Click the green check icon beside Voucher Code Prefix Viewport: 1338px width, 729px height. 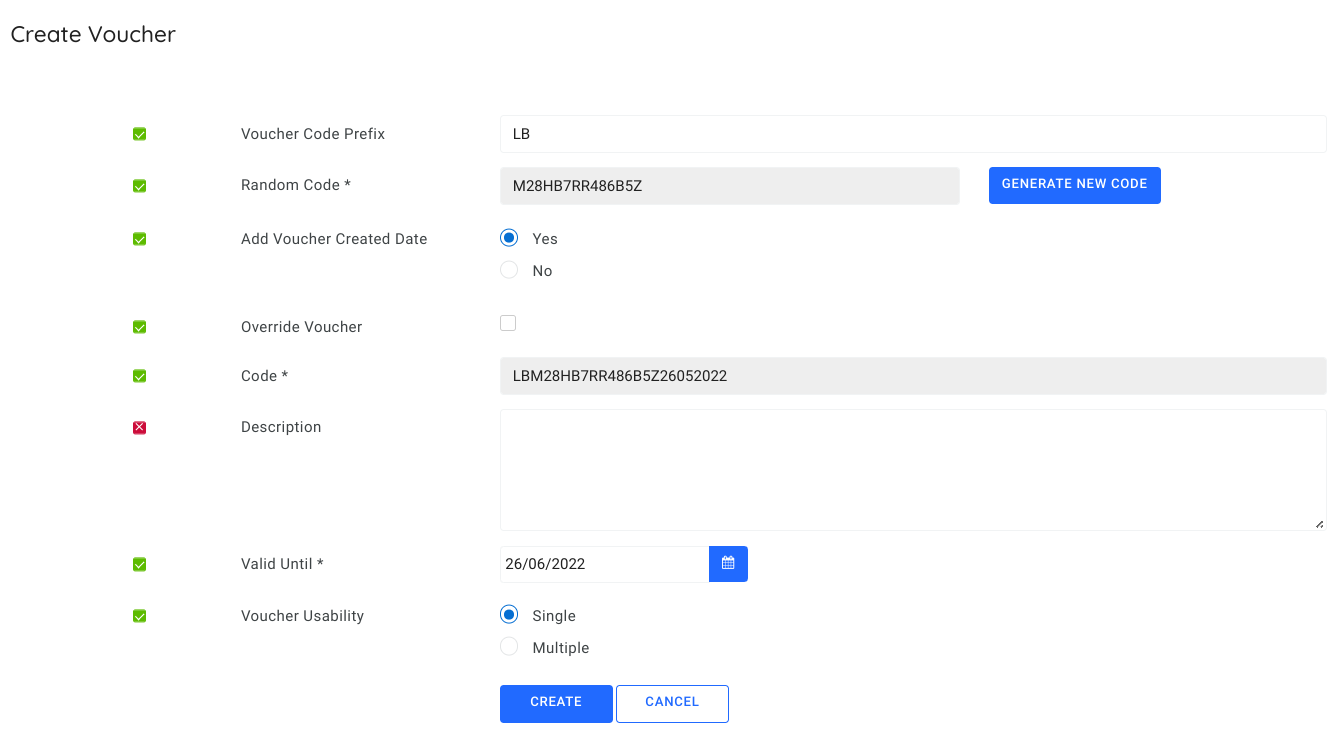tap(139, 133)
